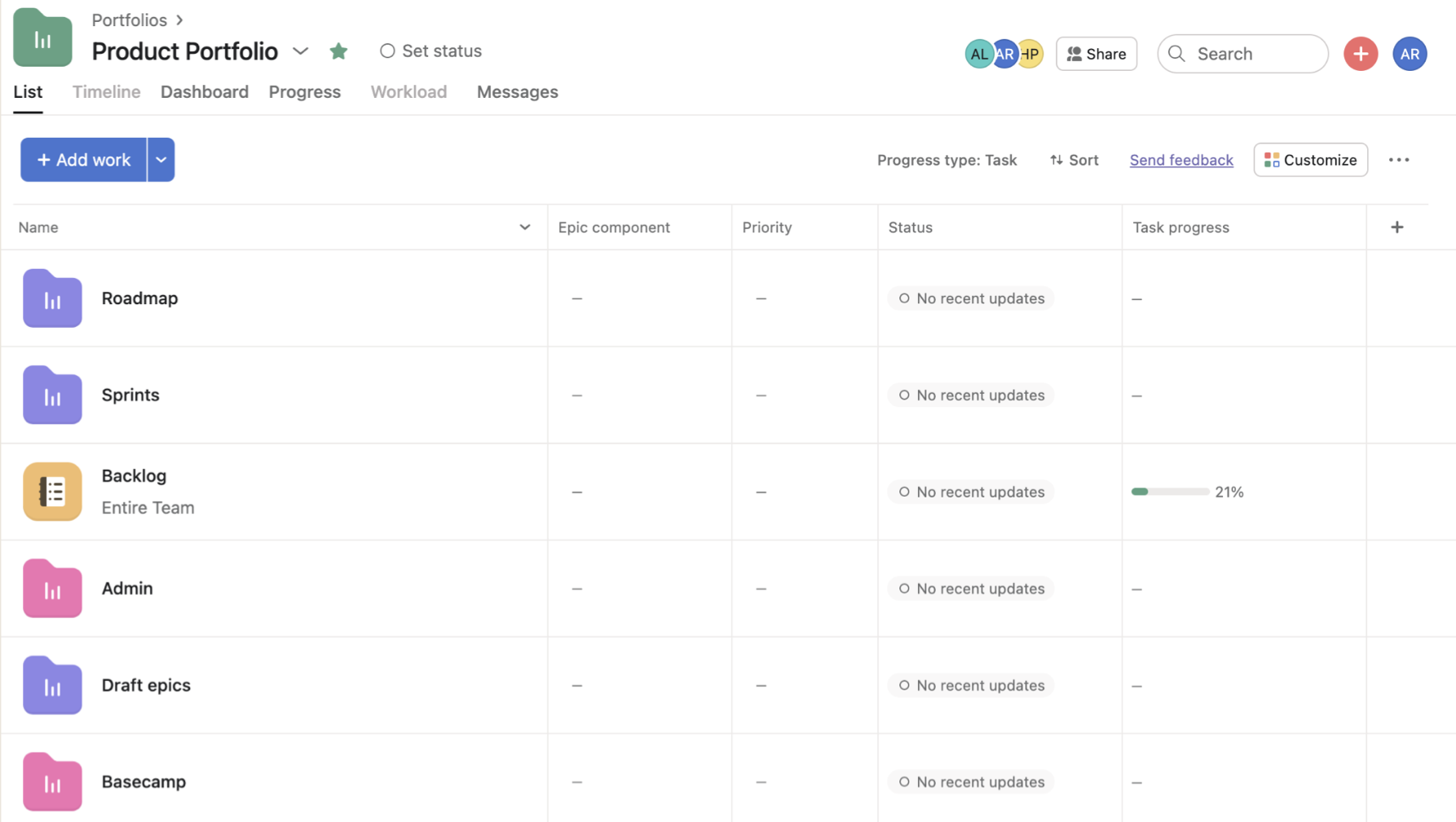Switch to the Timeline tab
The height and width of the screenshot is (822, 1456).
(106, 92)
